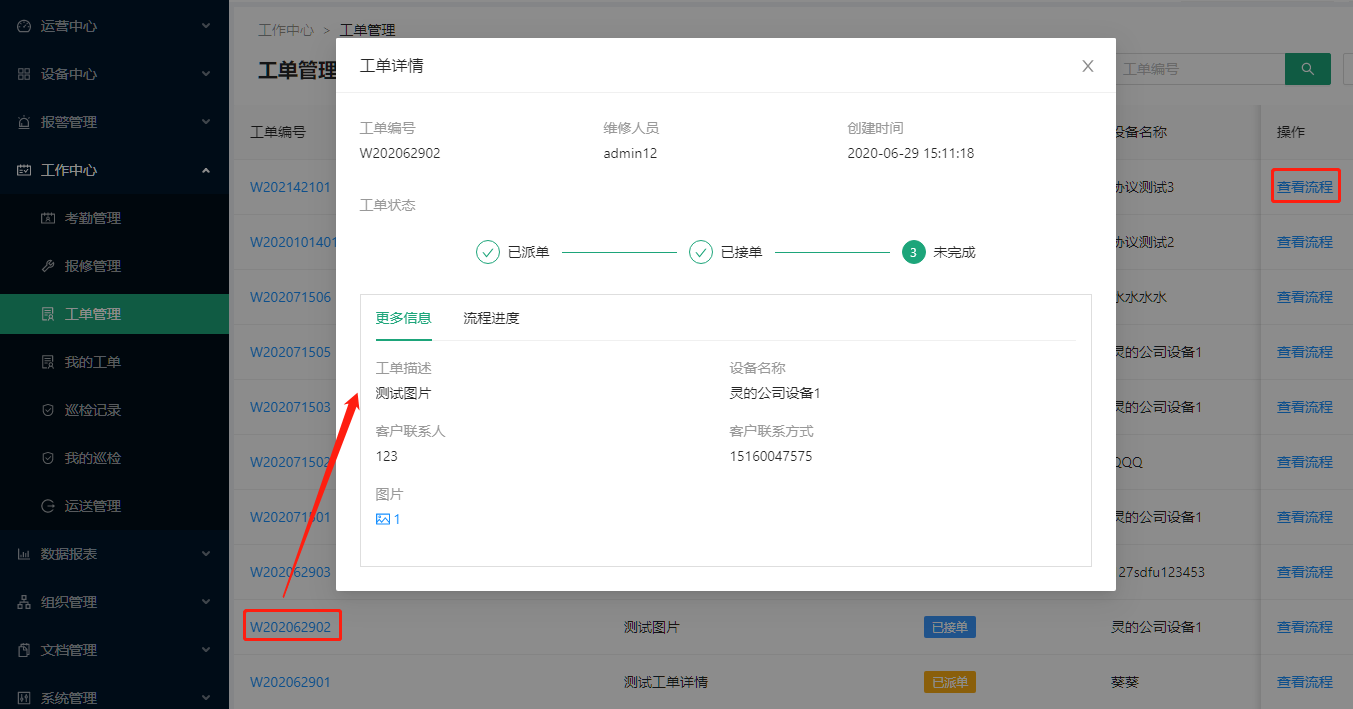Click 查看流程 for the 协议测试3 row
This screenshot has height=709, width=1353.
pos(1304,187)
